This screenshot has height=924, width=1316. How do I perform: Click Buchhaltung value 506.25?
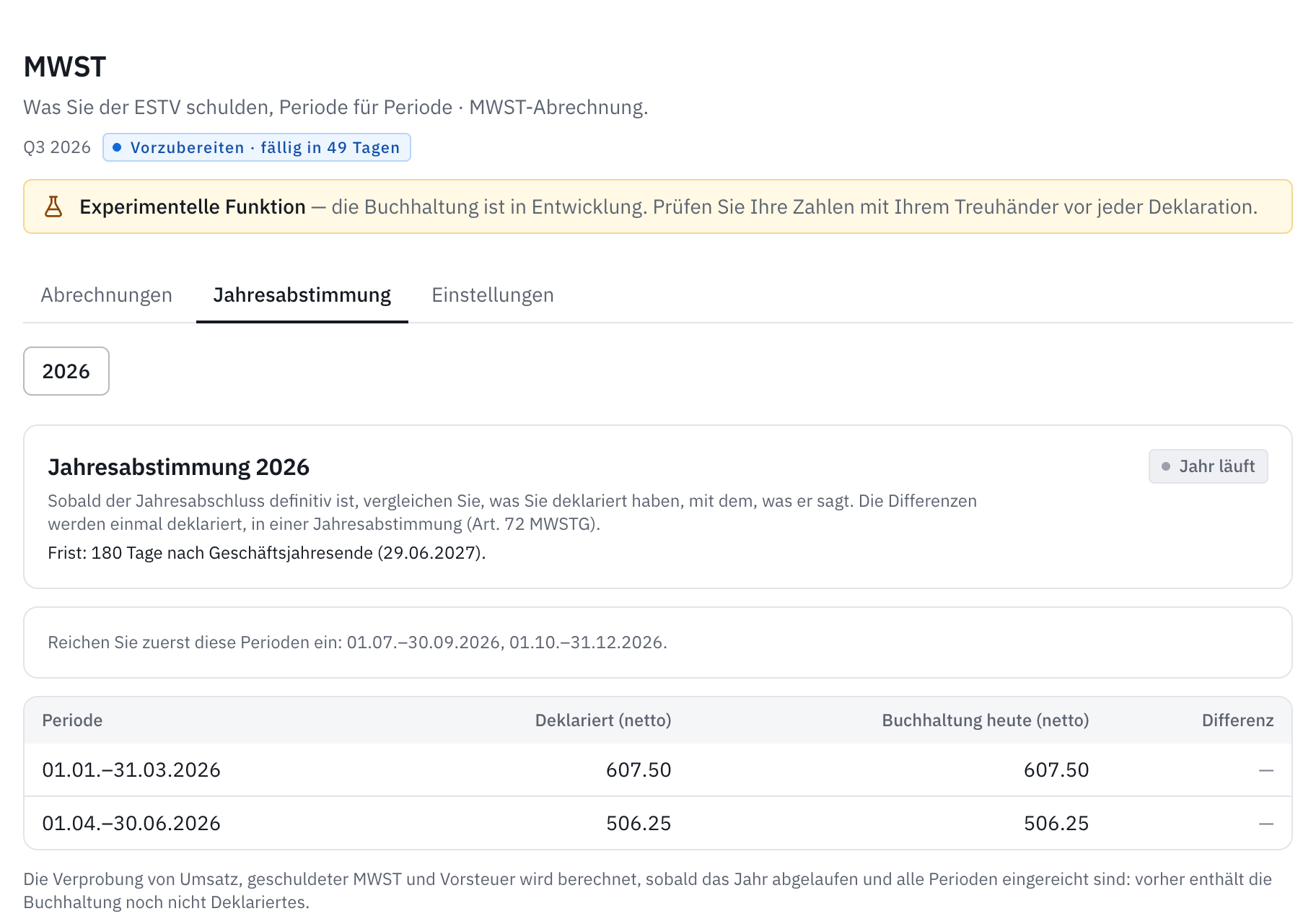pyautogui.click(x=1056, y=824)
